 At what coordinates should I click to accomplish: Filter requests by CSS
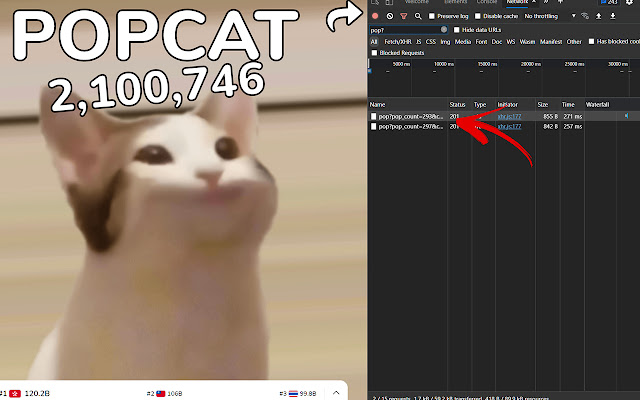[x=431, y=42]
